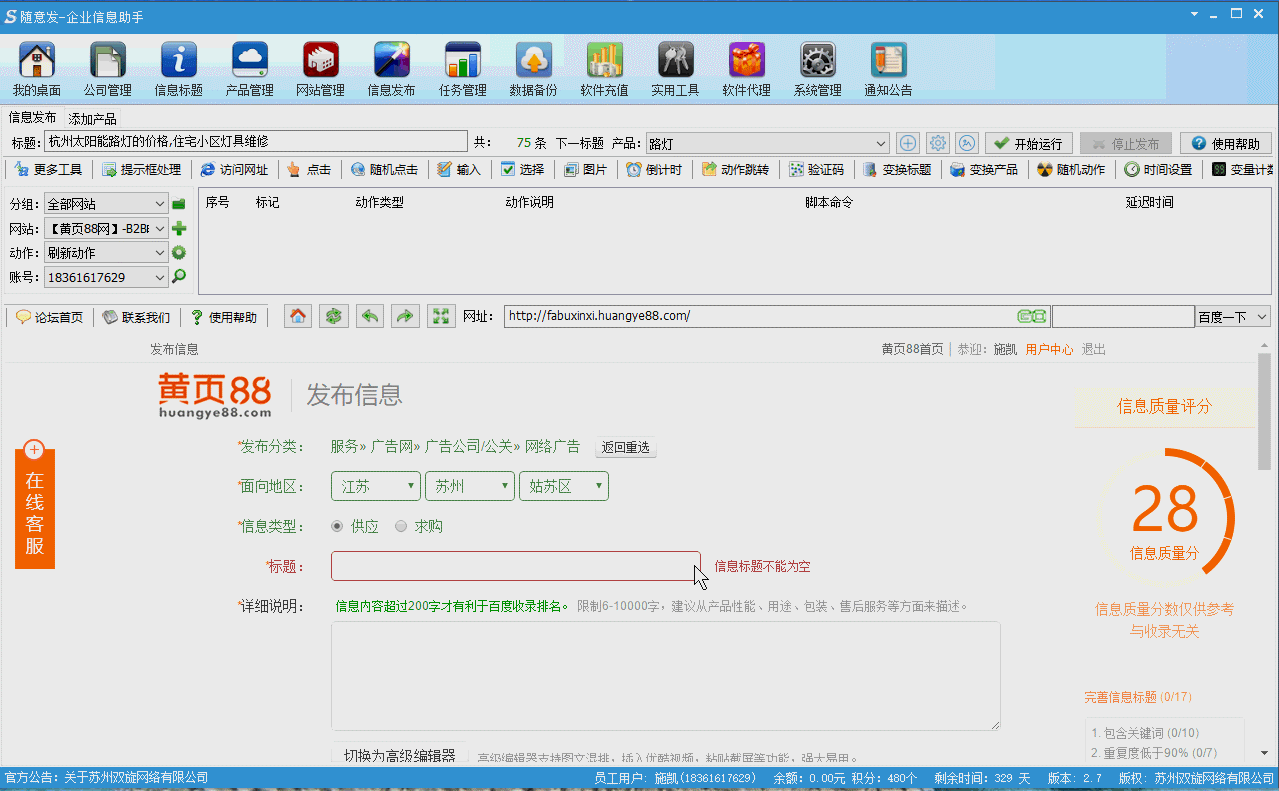Open 软件充值 module
1279x791 pixels.
tap(605, 69)
